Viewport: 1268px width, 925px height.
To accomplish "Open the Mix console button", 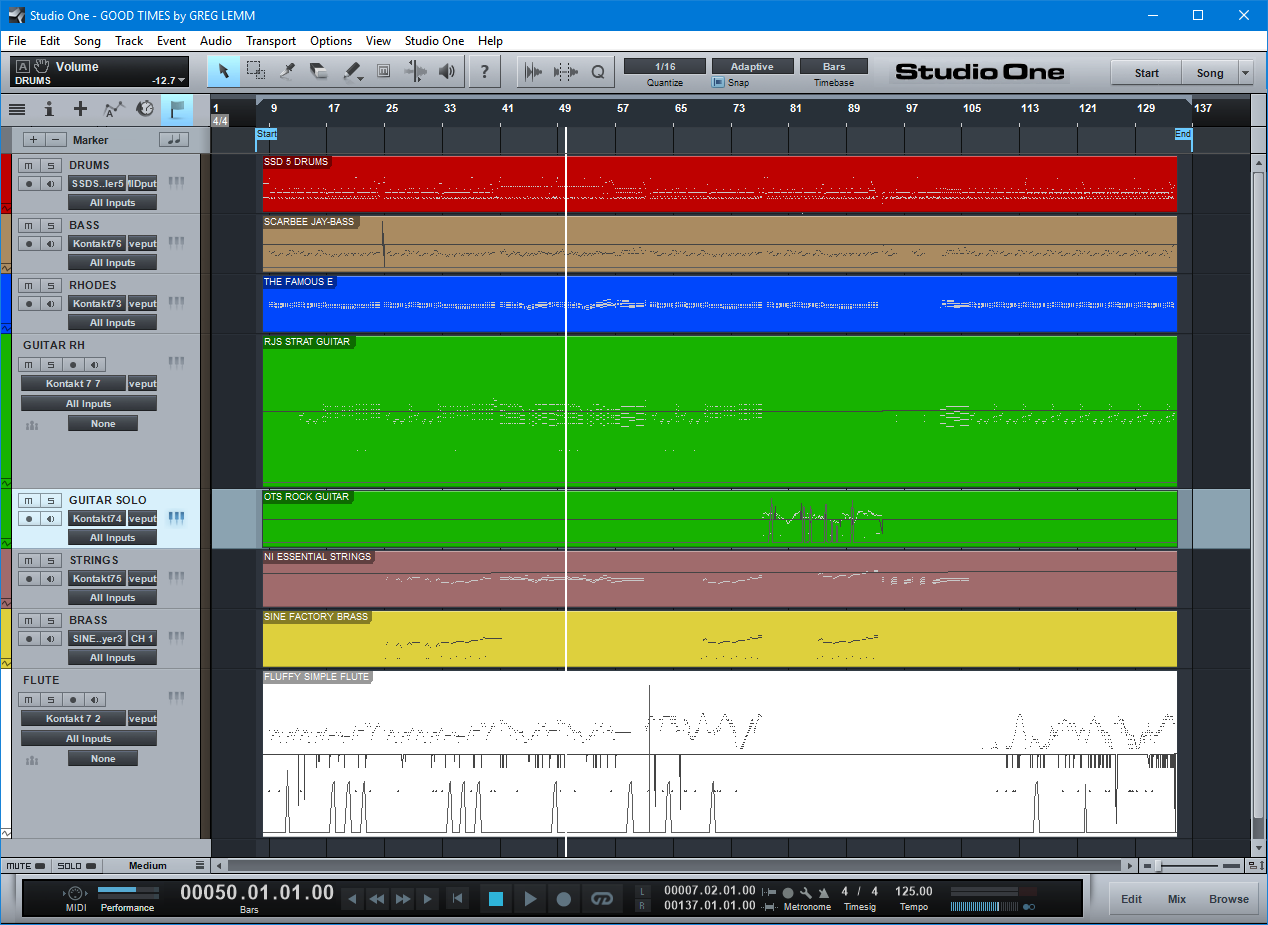I will click(1177, 899).
